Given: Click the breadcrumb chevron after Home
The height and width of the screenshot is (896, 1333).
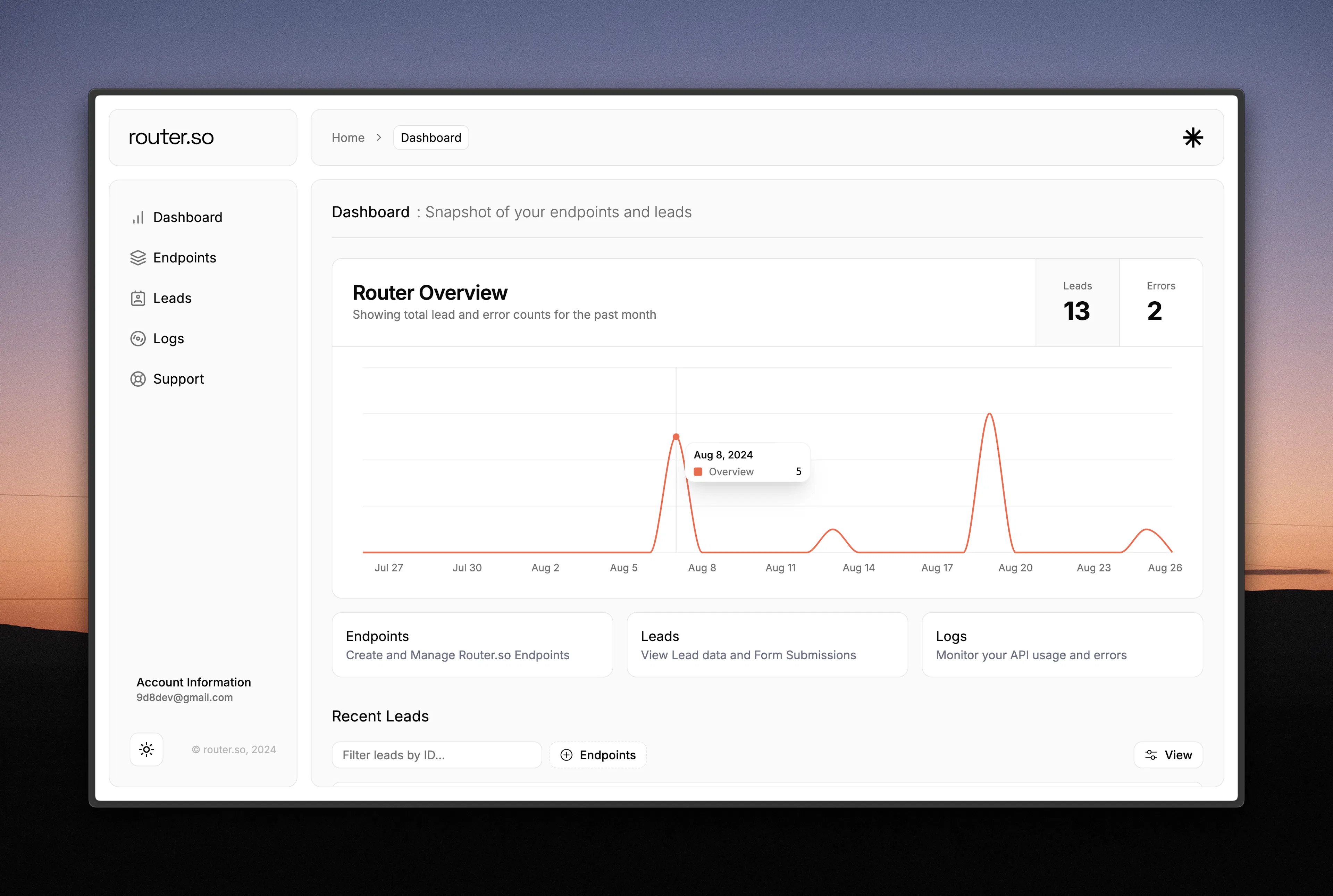Looking at the screenshot, I should (379, 138).
